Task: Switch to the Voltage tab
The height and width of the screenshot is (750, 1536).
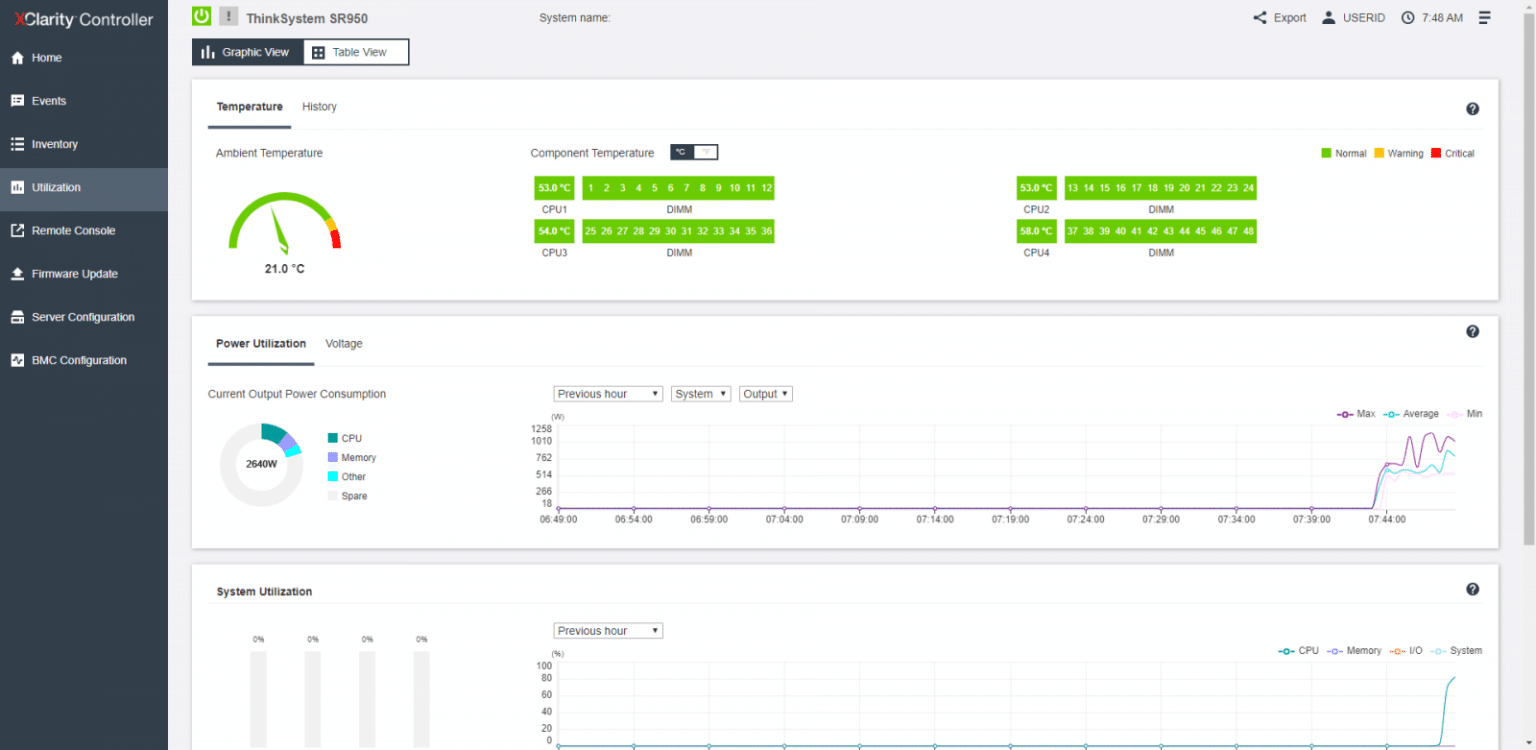Action: point(344,343)
